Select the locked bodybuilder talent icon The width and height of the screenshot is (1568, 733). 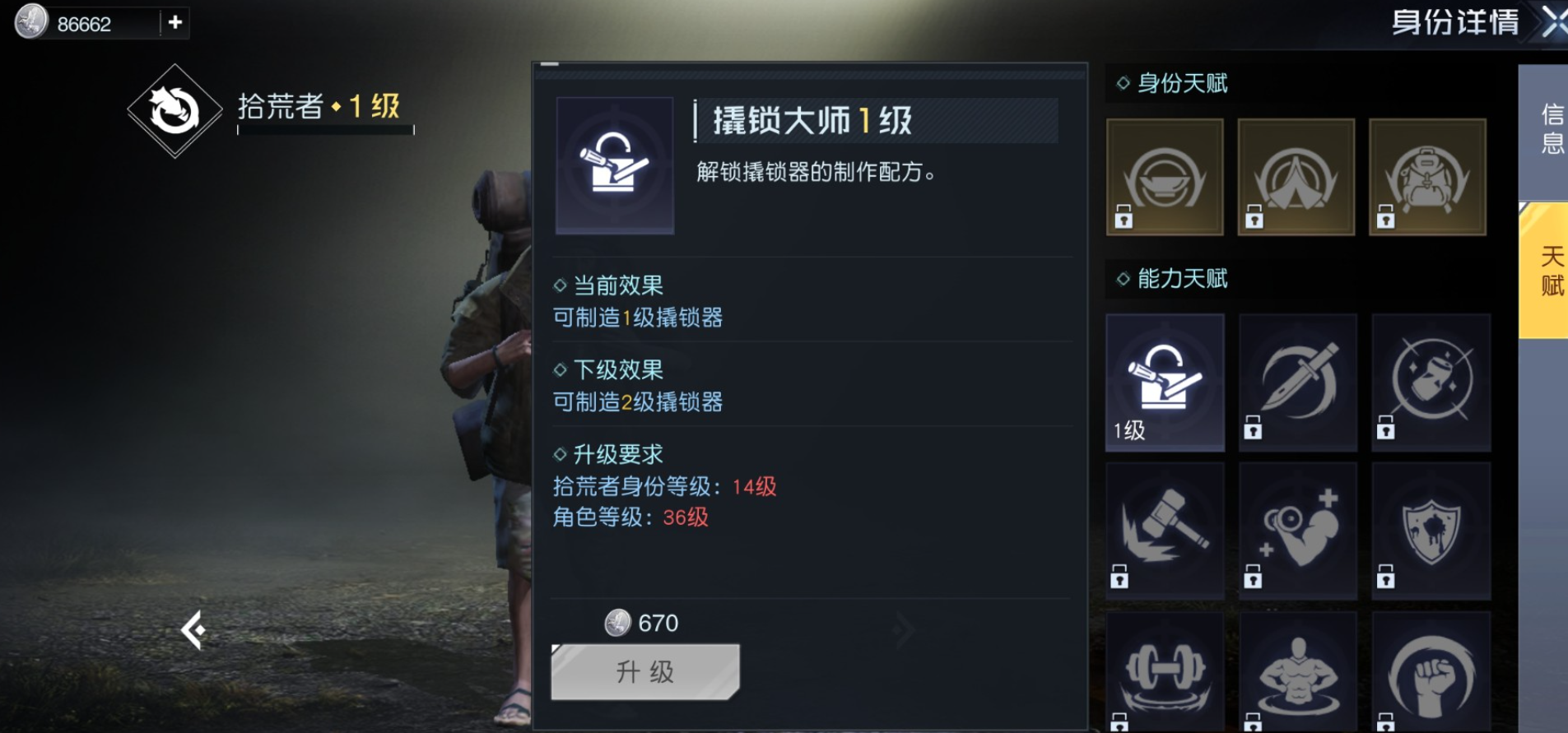(1298, 672)
